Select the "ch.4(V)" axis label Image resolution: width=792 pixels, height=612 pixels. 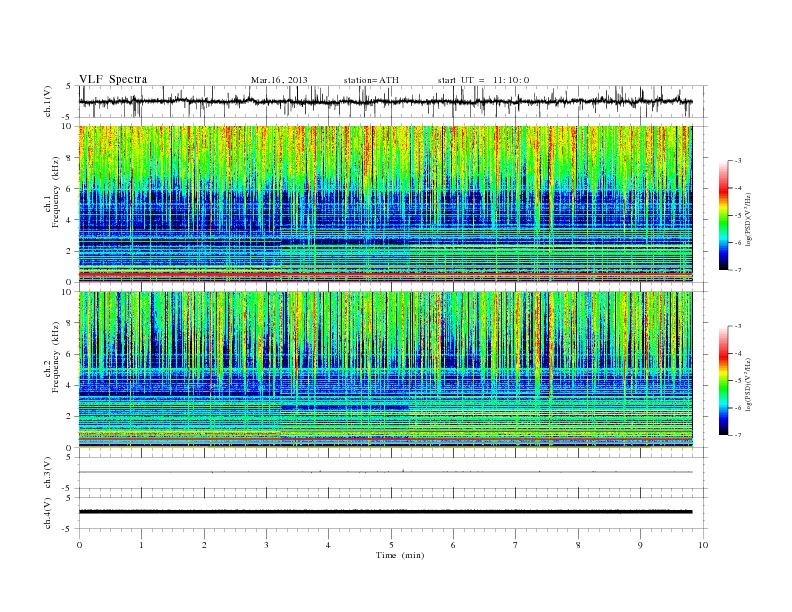[x=47, y=513]
